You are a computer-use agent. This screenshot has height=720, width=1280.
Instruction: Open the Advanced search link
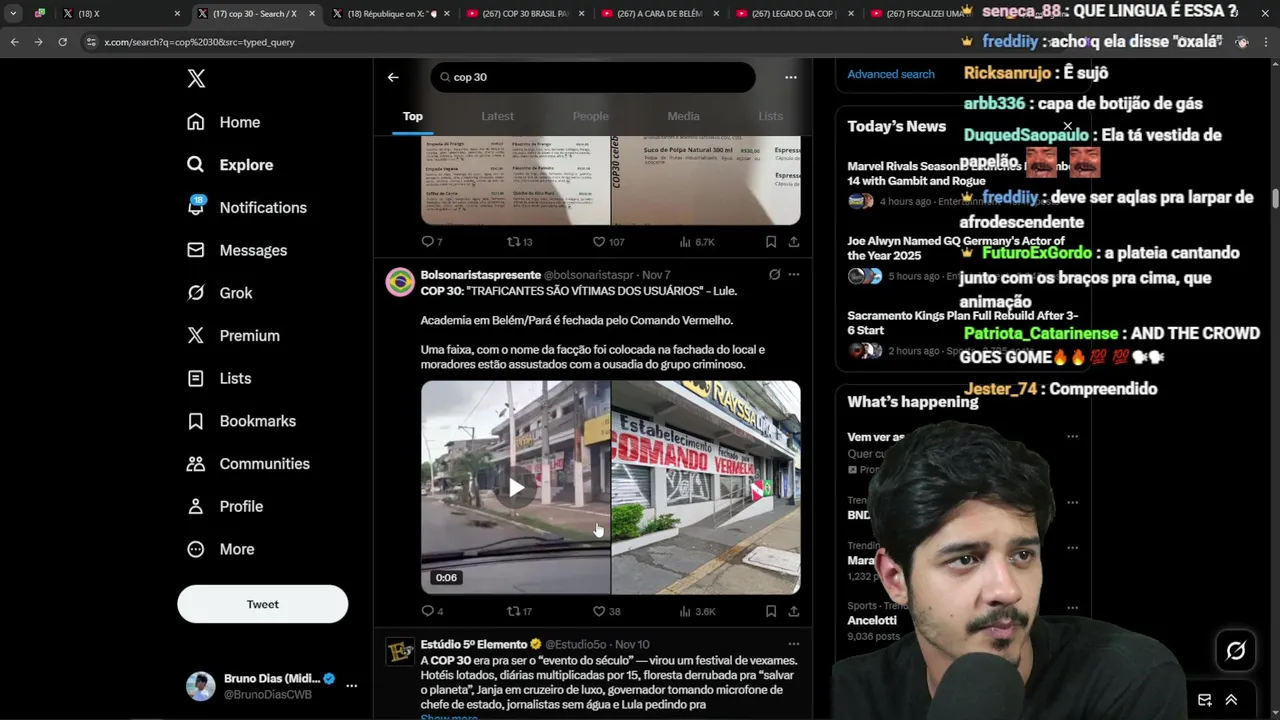click(891, 74)
